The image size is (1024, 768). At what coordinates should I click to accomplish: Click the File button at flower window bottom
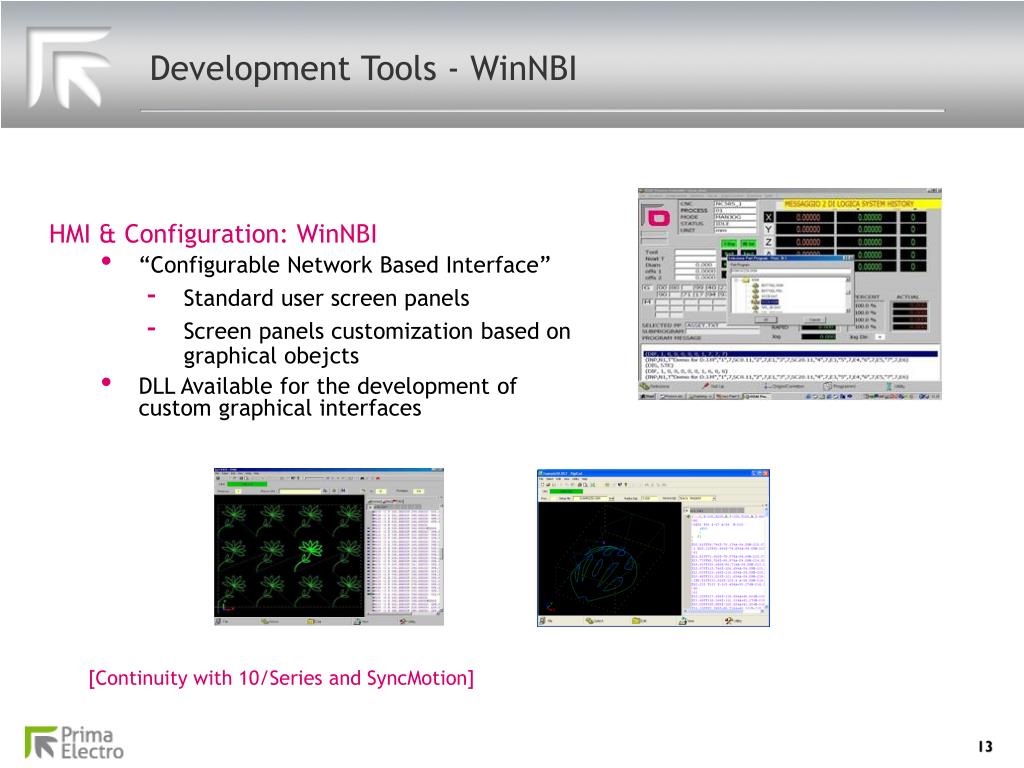click(x=222, y=622)
